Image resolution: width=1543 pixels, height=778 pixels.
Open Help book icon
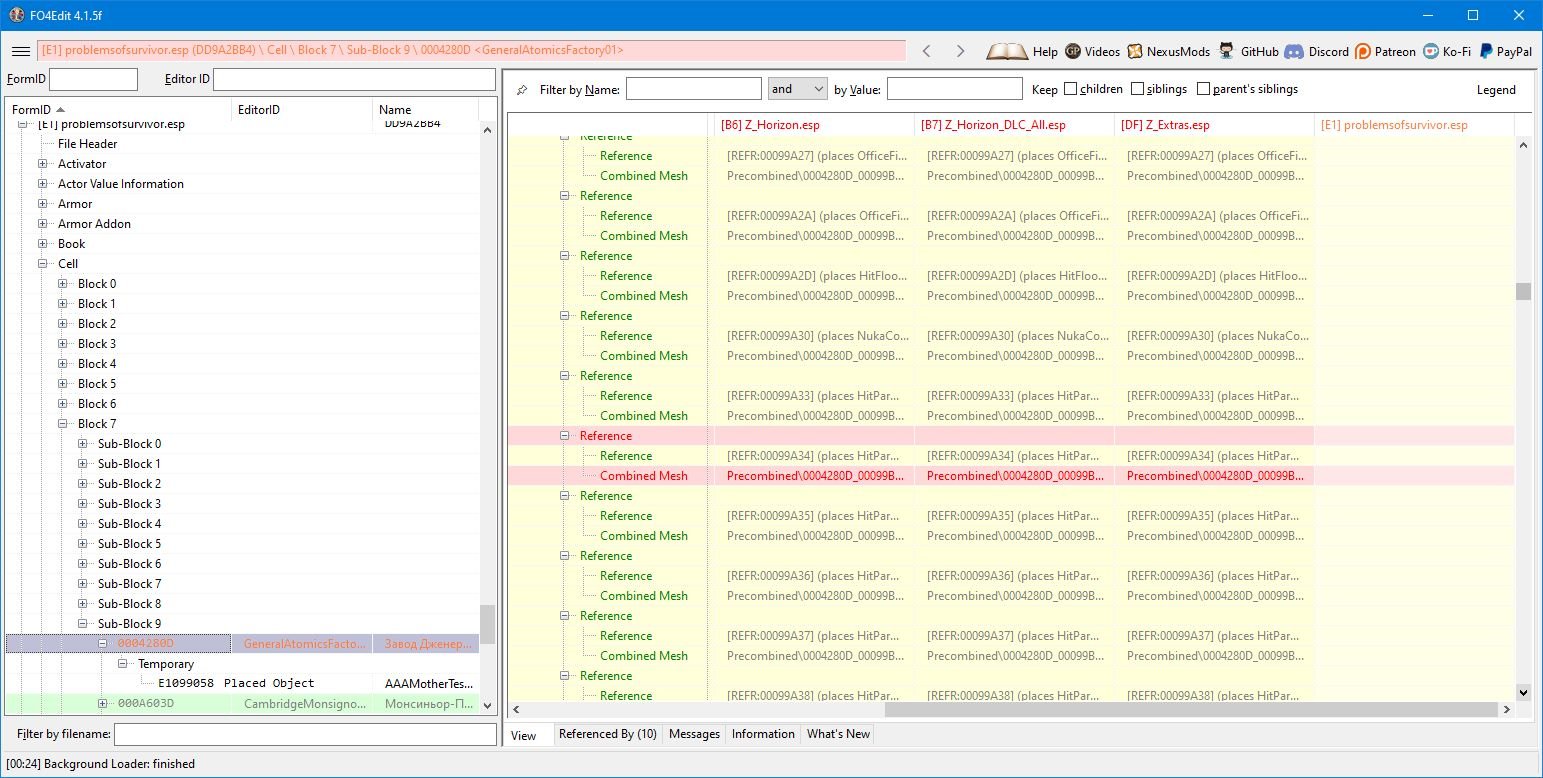(1007, 51)
